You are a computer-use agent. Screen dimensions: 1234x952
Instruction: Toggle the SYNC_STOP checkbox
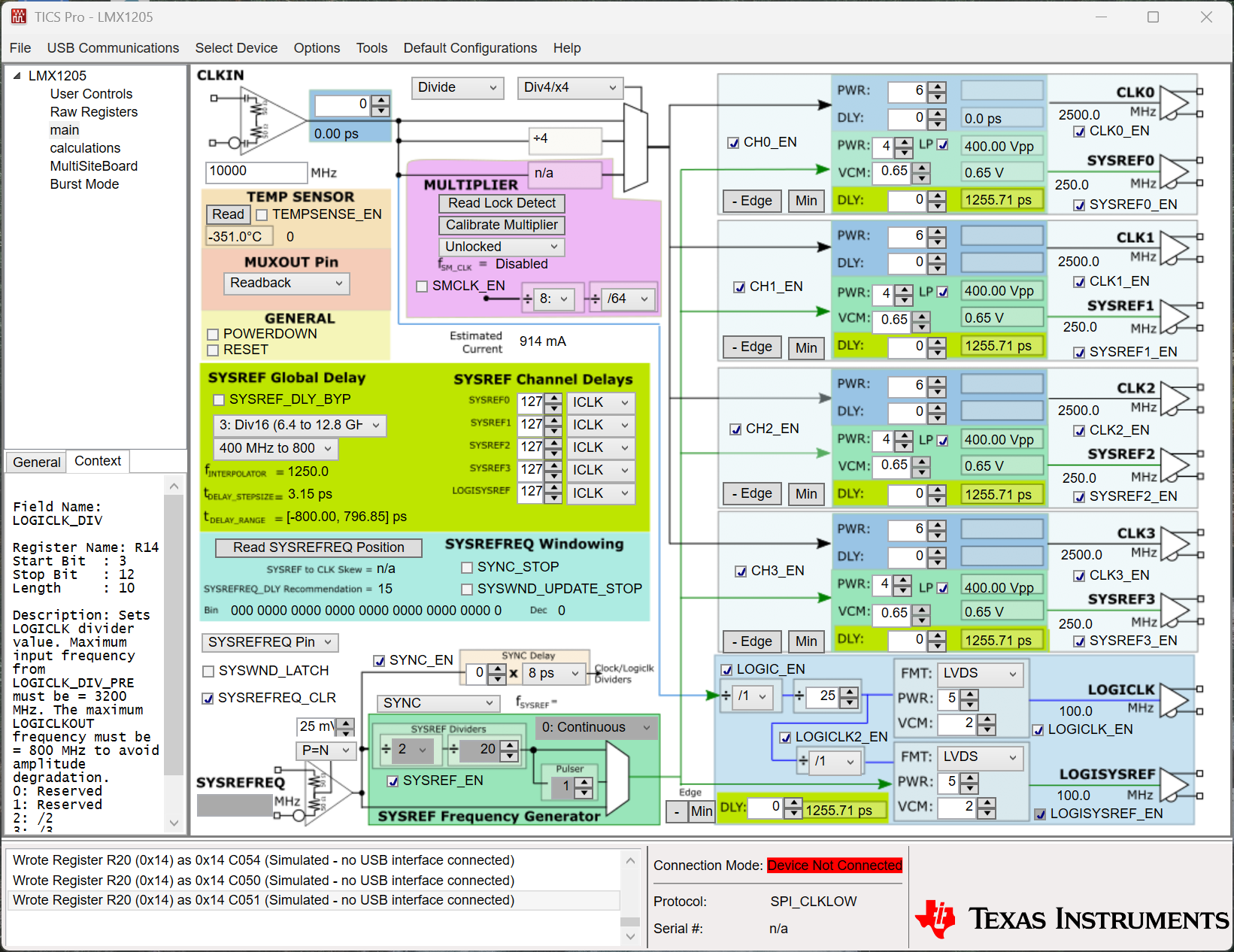(x=467, y=568)
